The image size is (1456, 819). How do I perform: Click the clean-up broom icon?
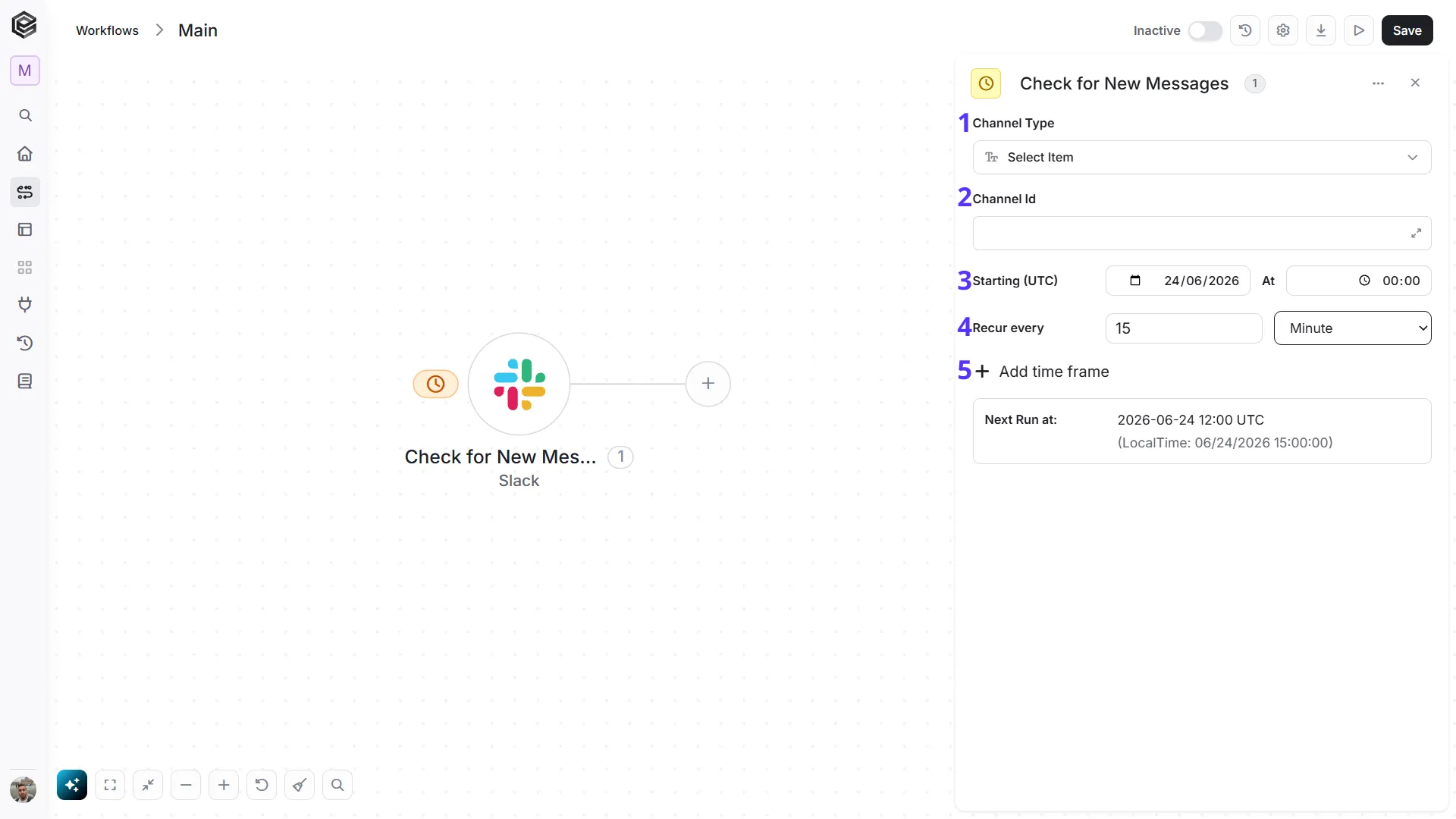[300, 785]
